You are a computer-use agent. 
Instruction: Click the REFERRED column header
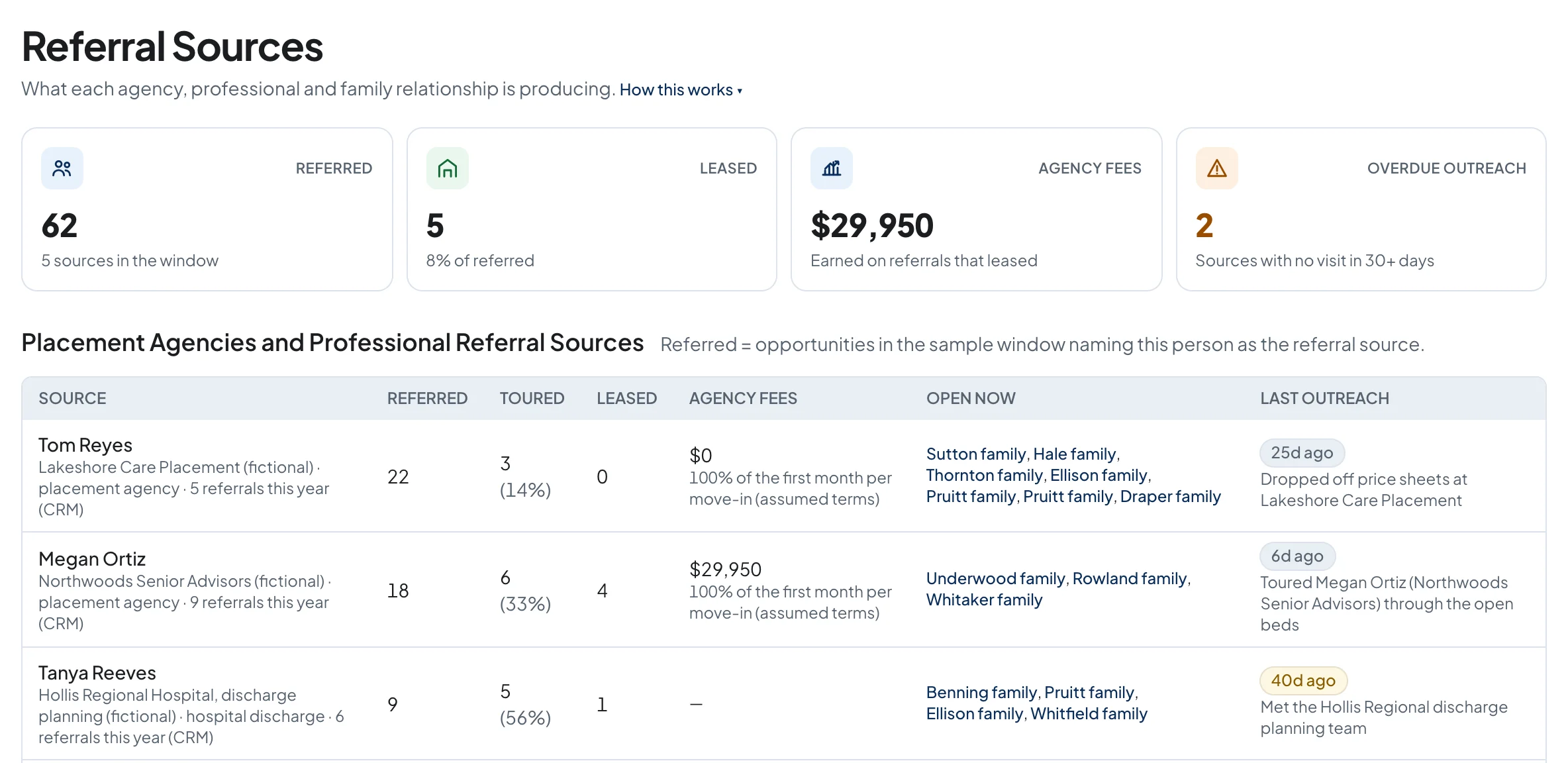(427, 399)
